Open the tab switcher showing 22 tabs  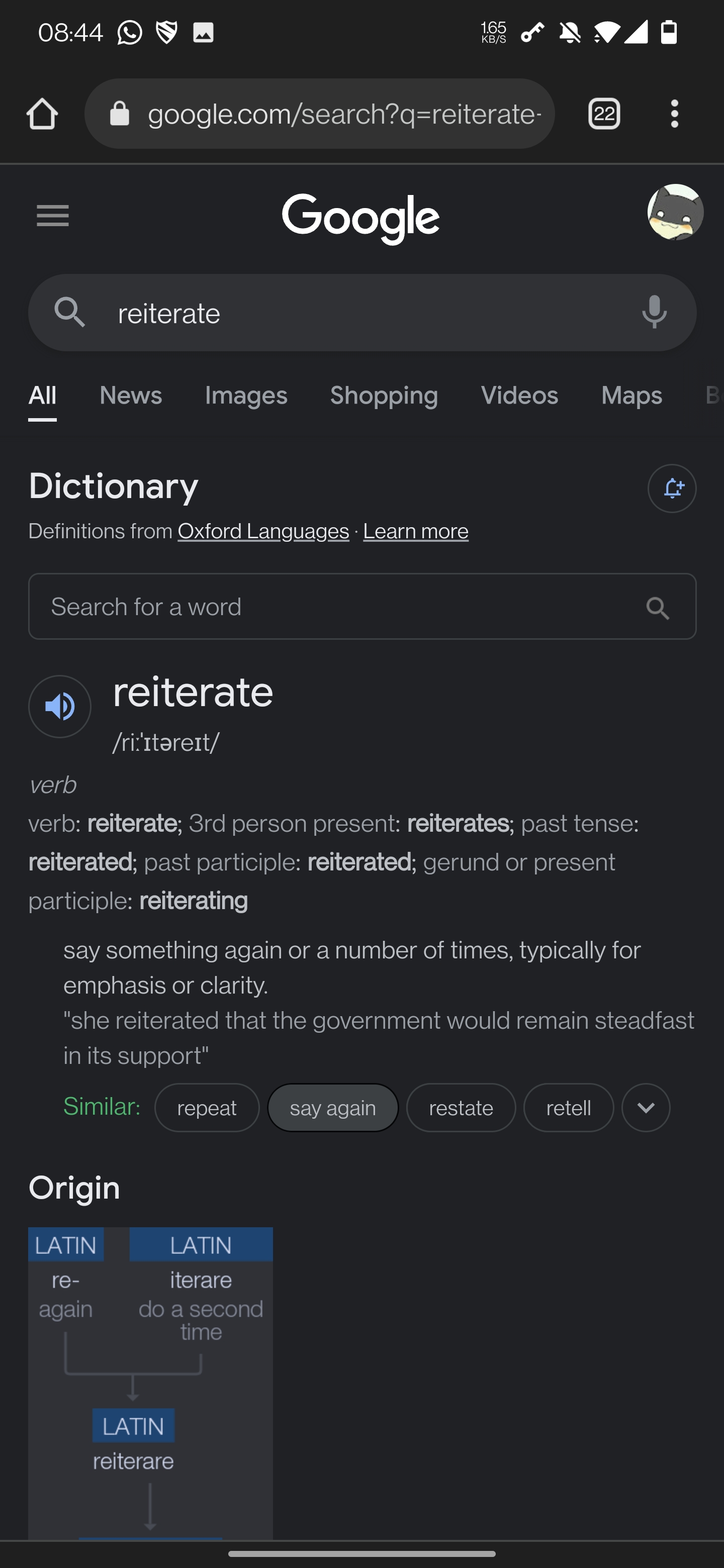click(x=604, y=114)
